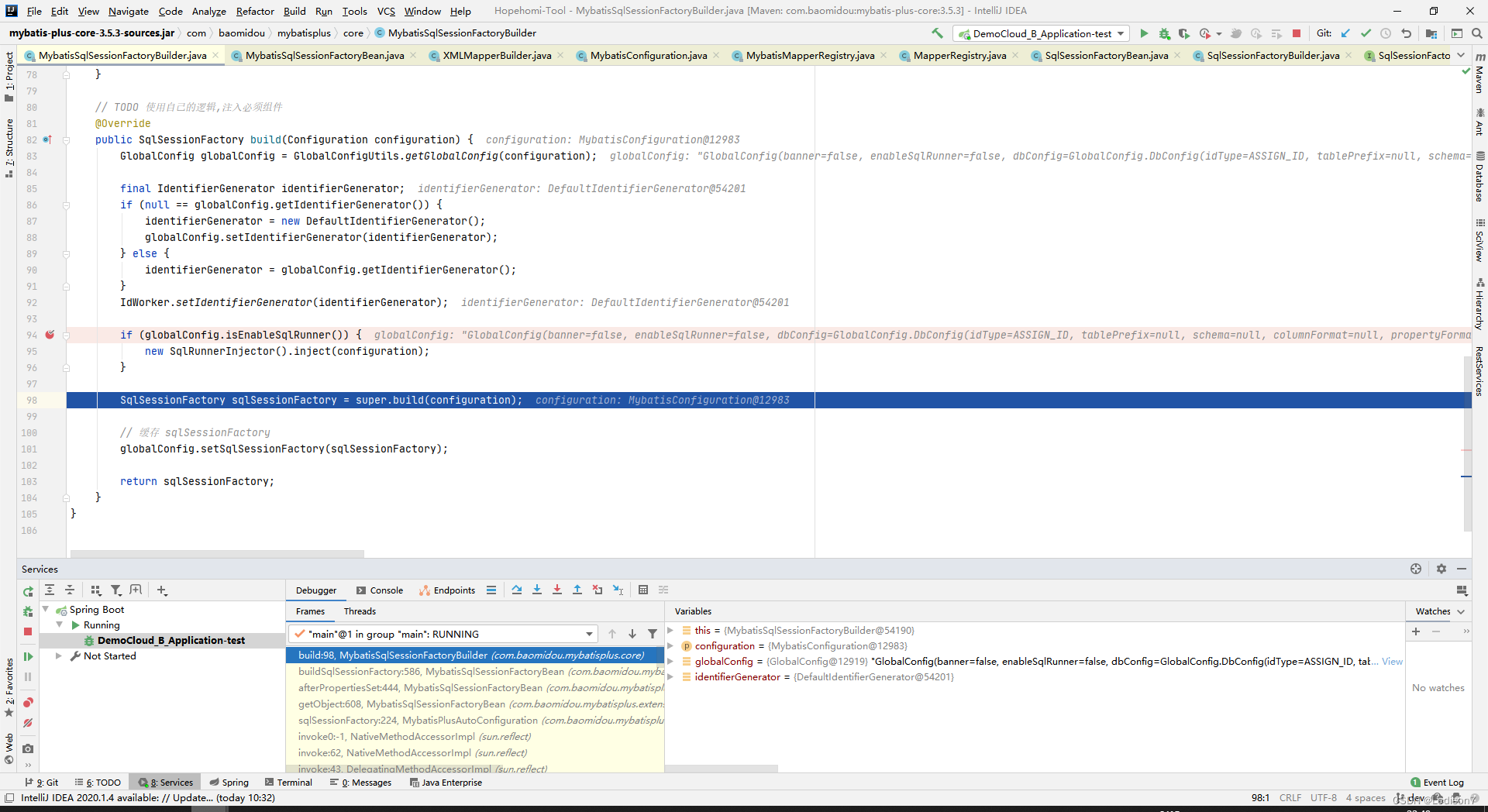Open the Evaluate Expression calculator icon
The width and height of the screenshot is (1488, 812).
tap(643, 590)
